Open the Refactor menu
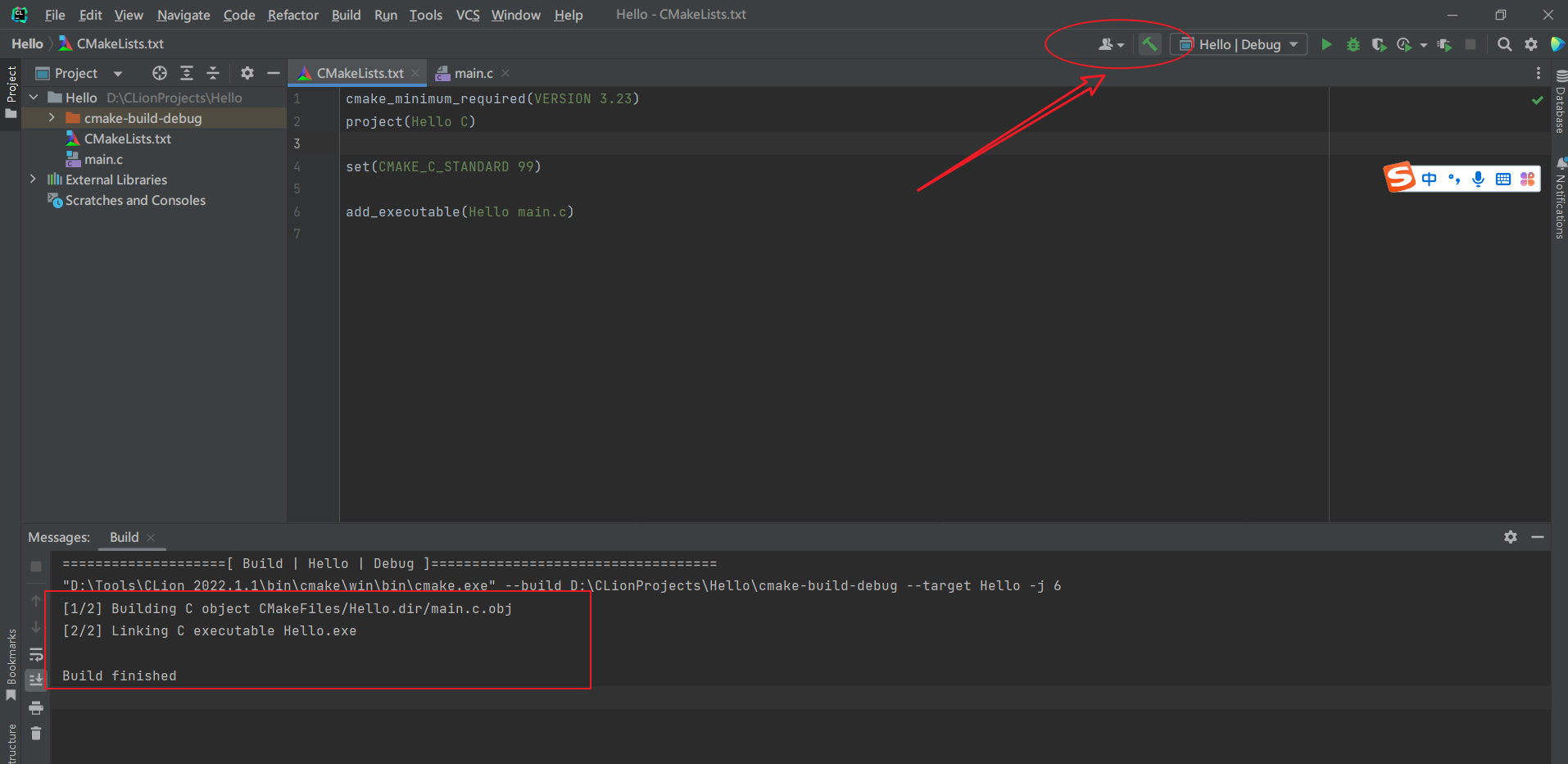Viewport: 1568px width, 764px height. point(292,15)
